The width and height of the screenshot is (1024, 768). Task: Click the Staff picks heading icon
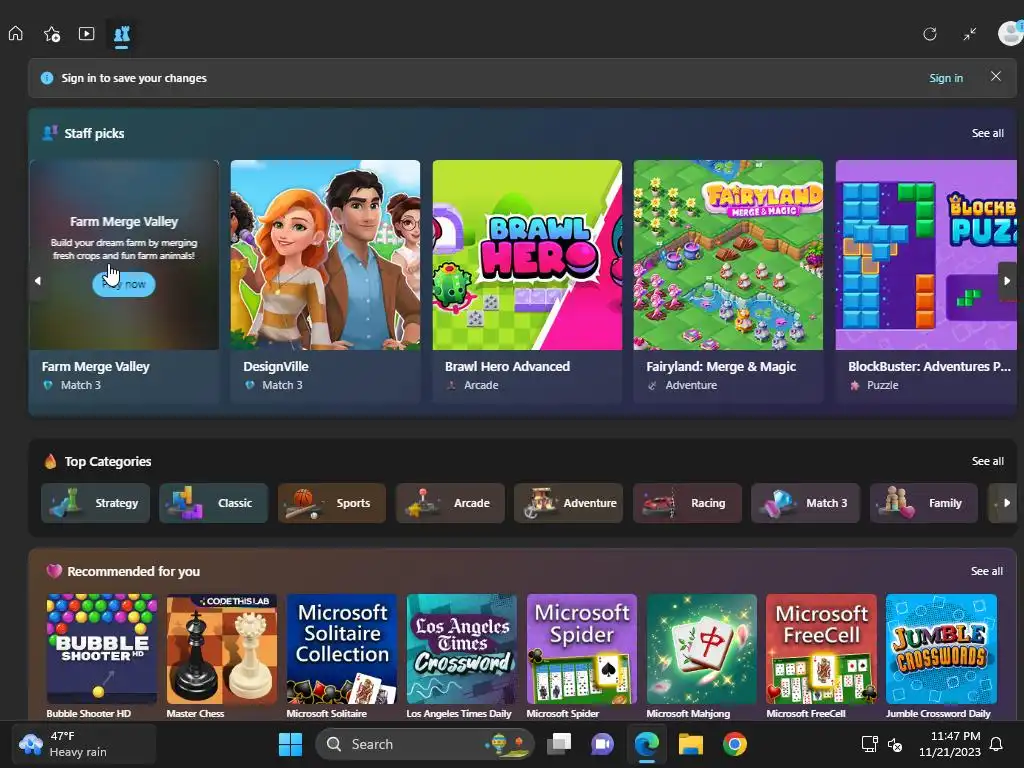(x=50, y=133)
